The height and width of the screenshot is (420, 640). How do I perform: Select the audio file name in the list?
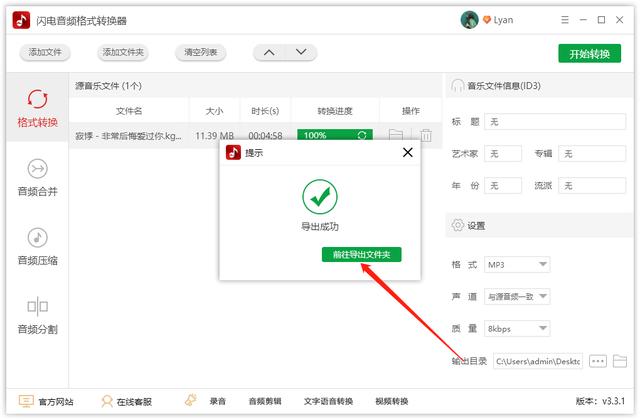[x=128, y=136]
